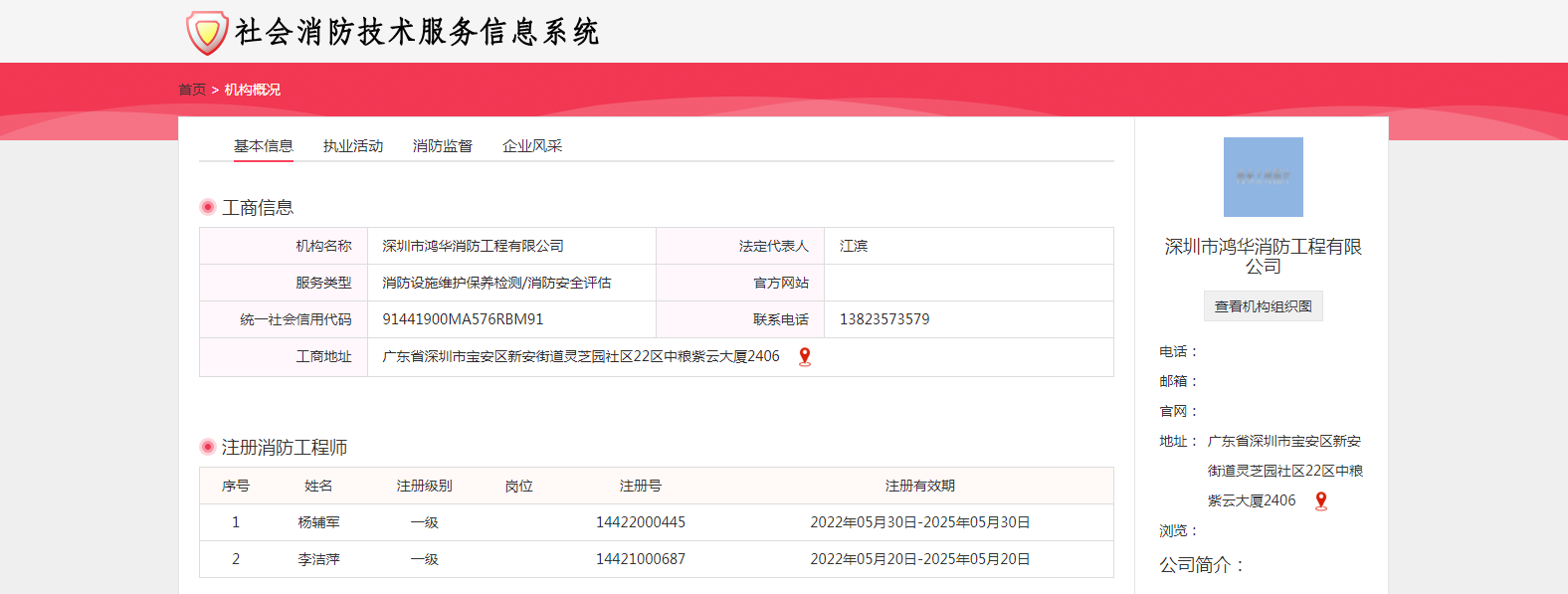
Task: Click 机构概况 breadcrumb link
Action: (x=252, y=90)
